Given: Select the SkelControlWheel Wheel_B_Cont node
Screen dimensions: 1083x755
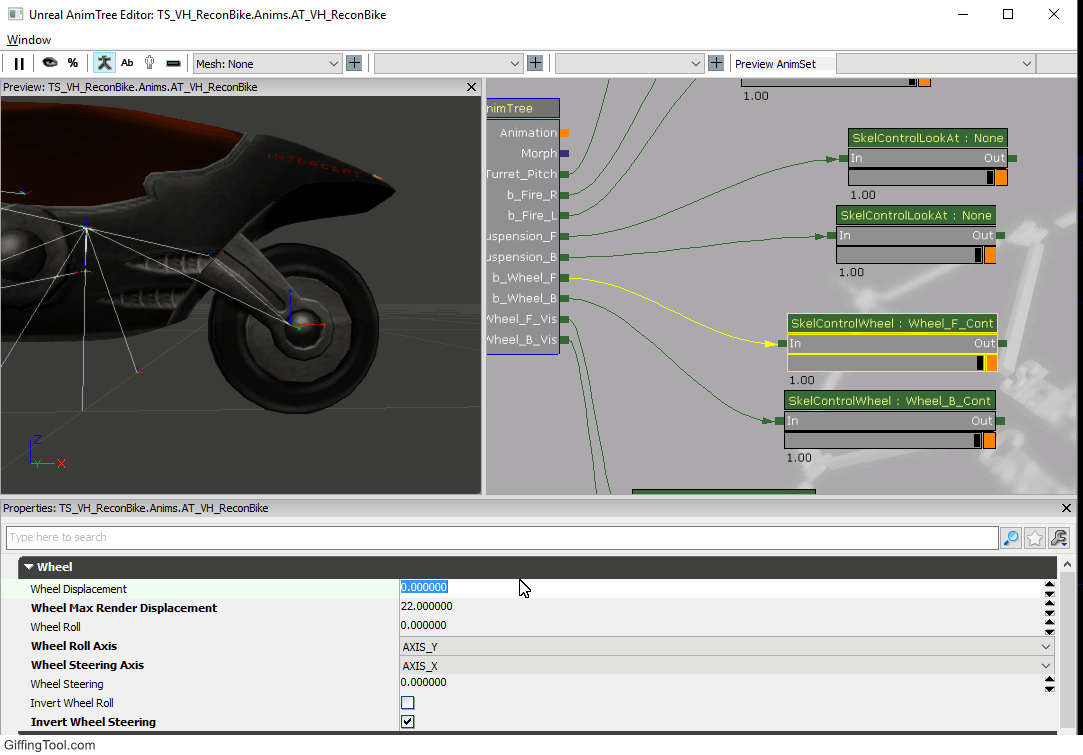Looking at the screenshot, I should (x=890, y=401).
